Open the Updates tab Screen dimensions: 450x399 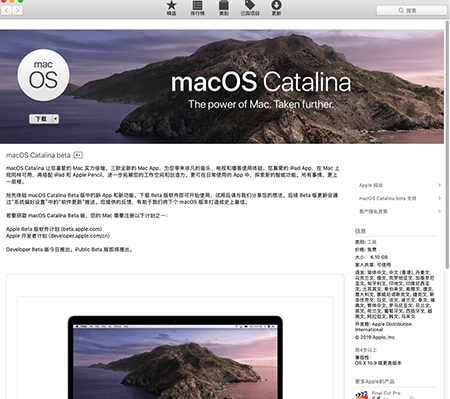276,8
